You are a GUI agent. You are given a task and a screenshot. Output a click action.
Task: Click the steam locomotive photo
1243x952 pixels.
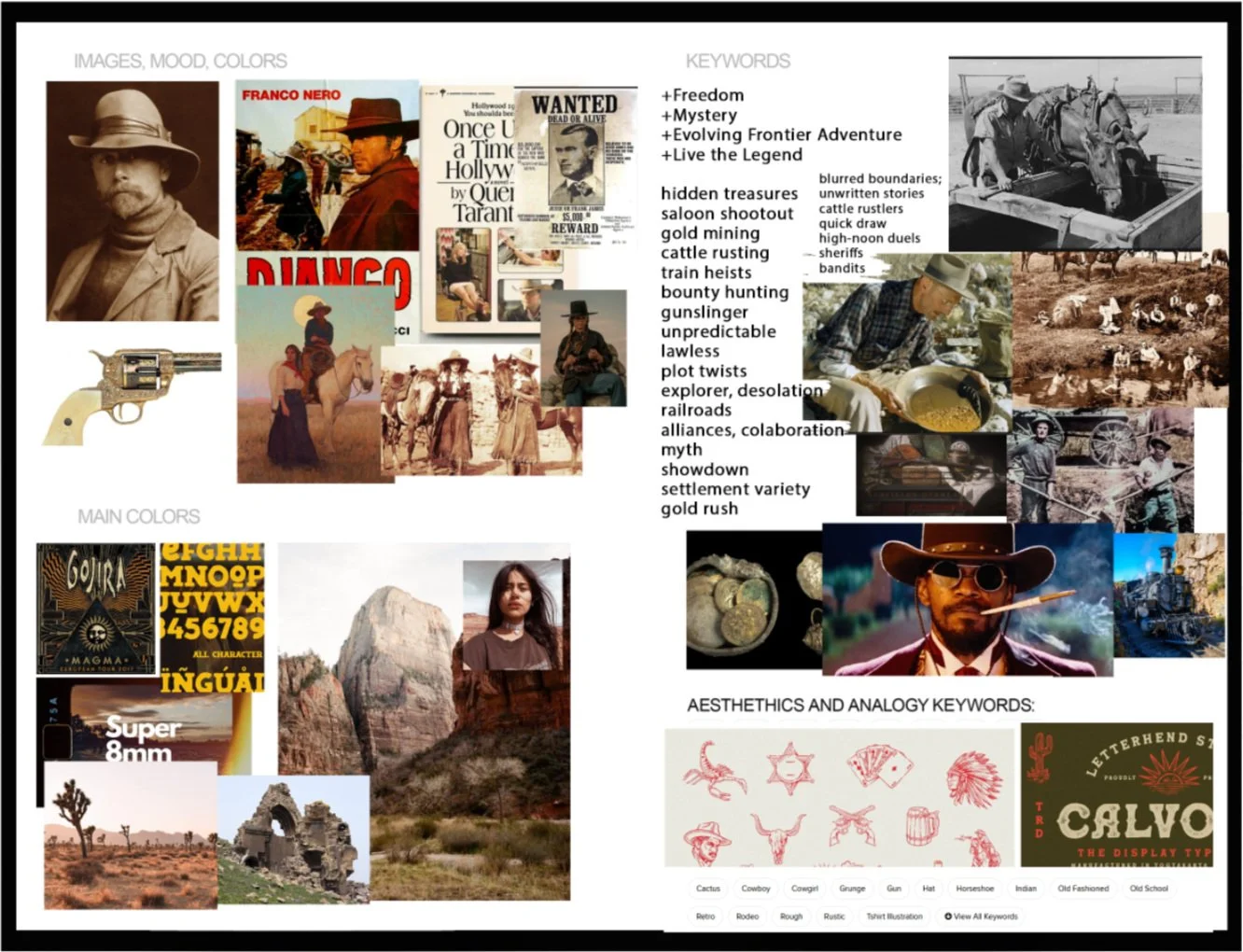[1169, 595]
